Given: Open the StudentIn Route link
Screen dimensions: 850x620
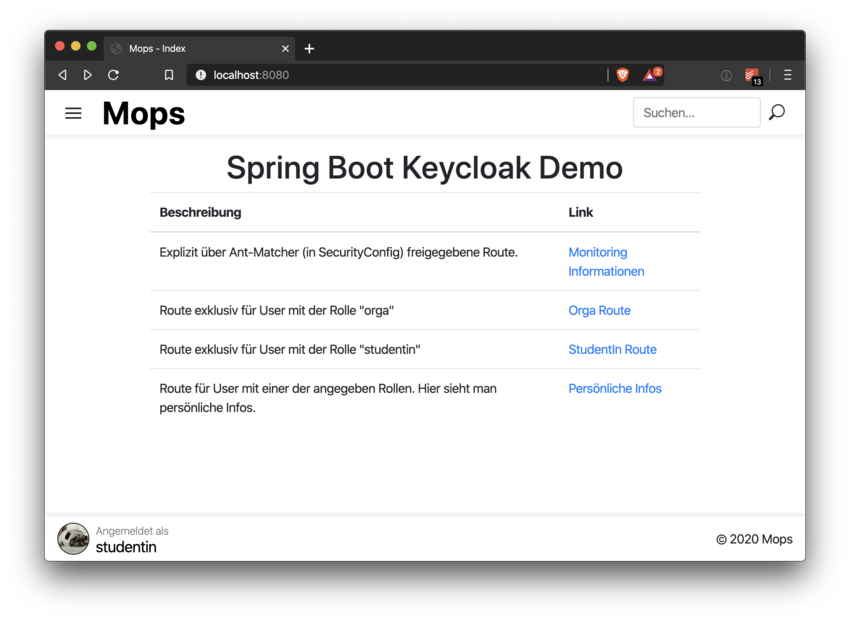Looking at the screenshot, I should [612, 350].
